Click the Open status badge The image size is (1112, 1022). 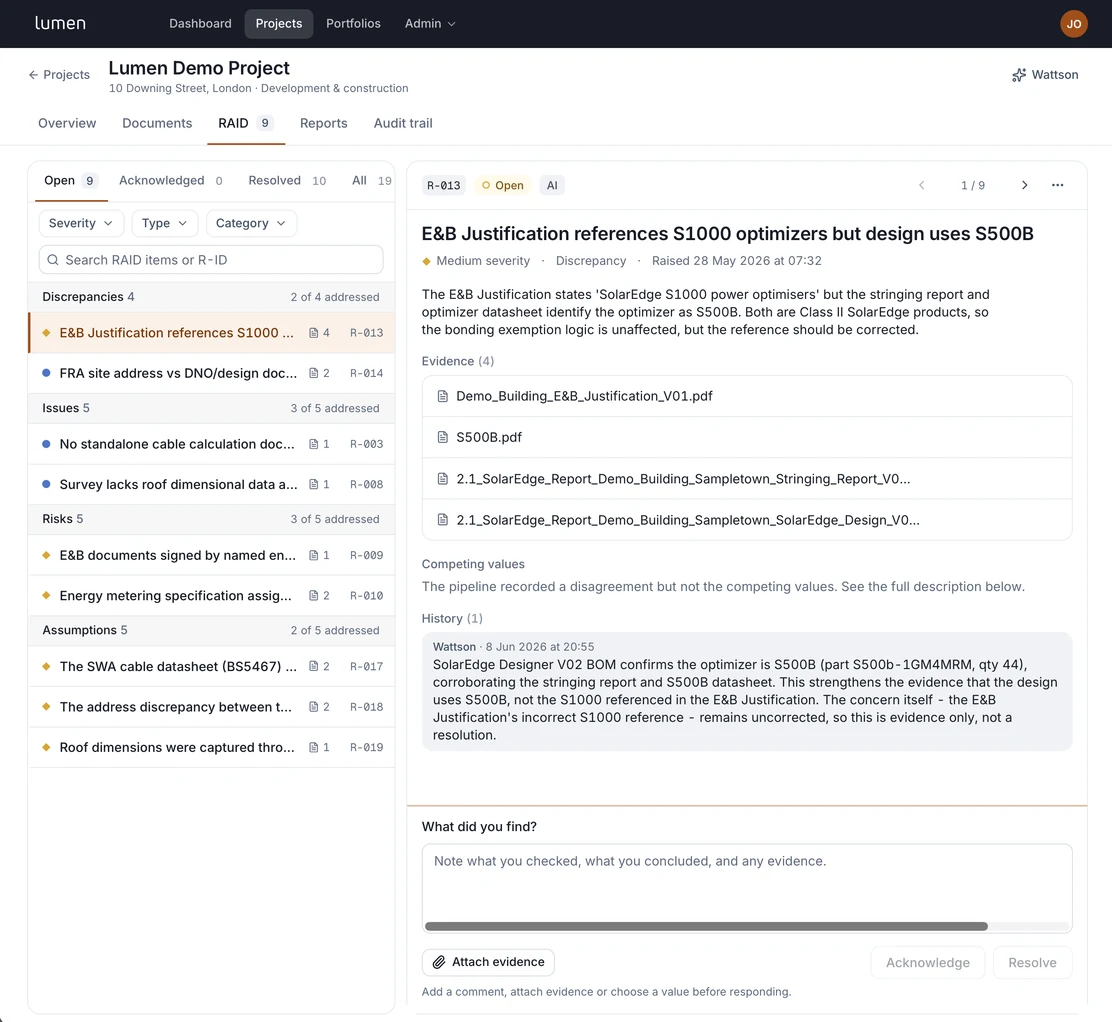pyautogui.click(x=502, y=185)
